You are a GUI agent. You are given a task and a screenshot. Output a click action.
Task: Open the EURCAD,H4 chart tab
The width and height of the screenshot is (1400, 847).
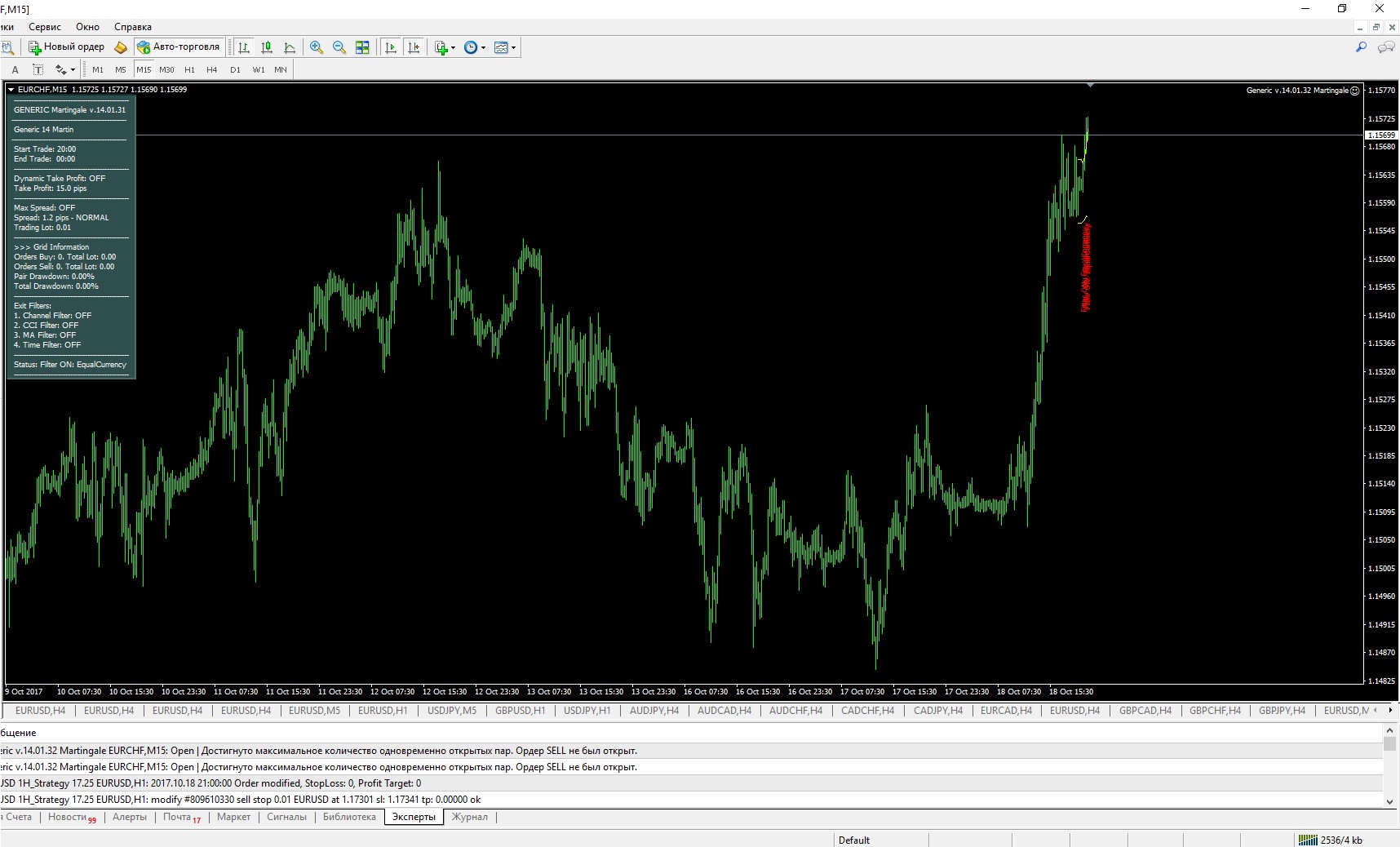1006,711
